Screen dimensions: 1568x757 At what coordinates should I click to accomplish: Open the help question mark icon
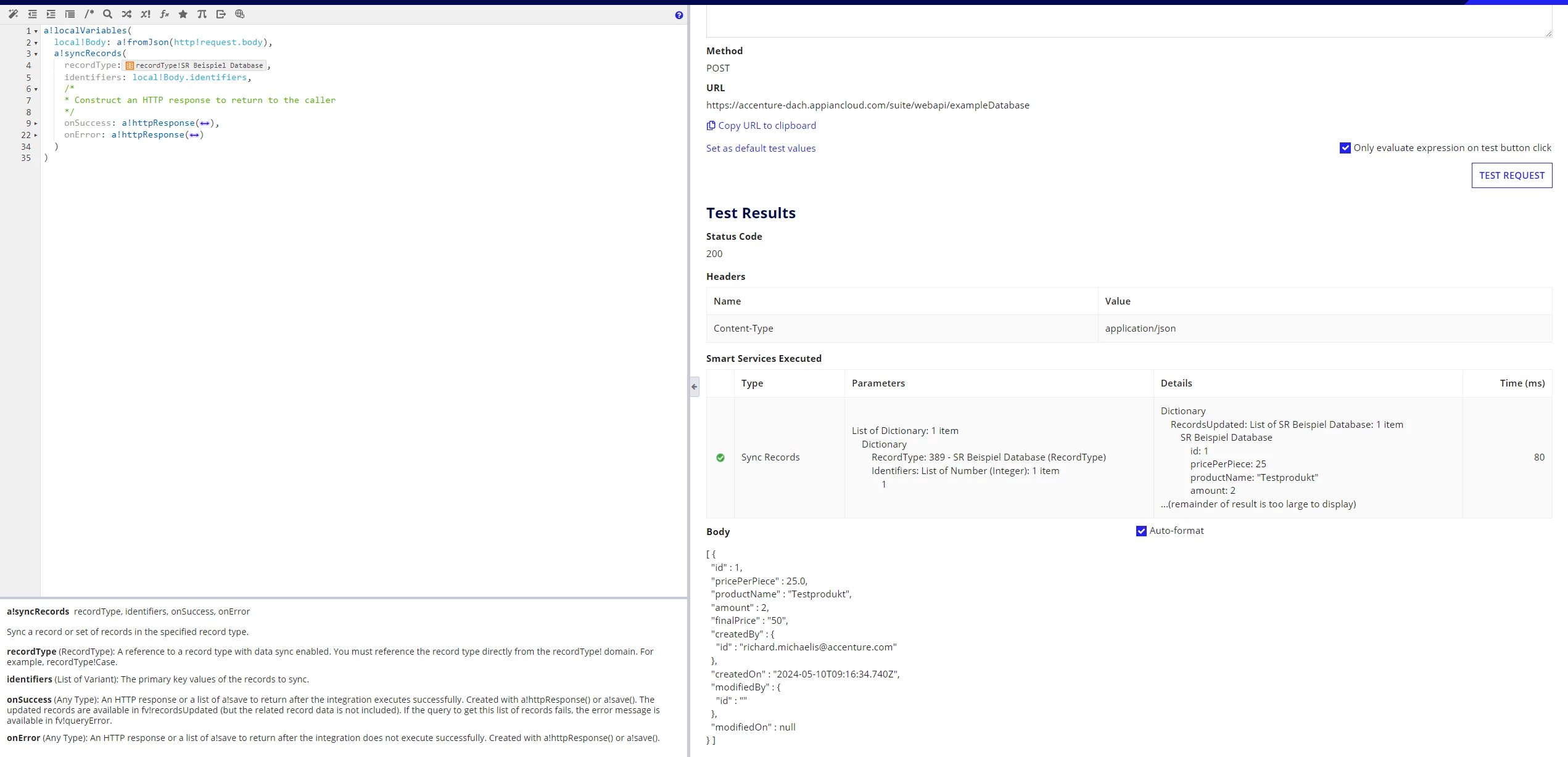(x=679, y=15)
